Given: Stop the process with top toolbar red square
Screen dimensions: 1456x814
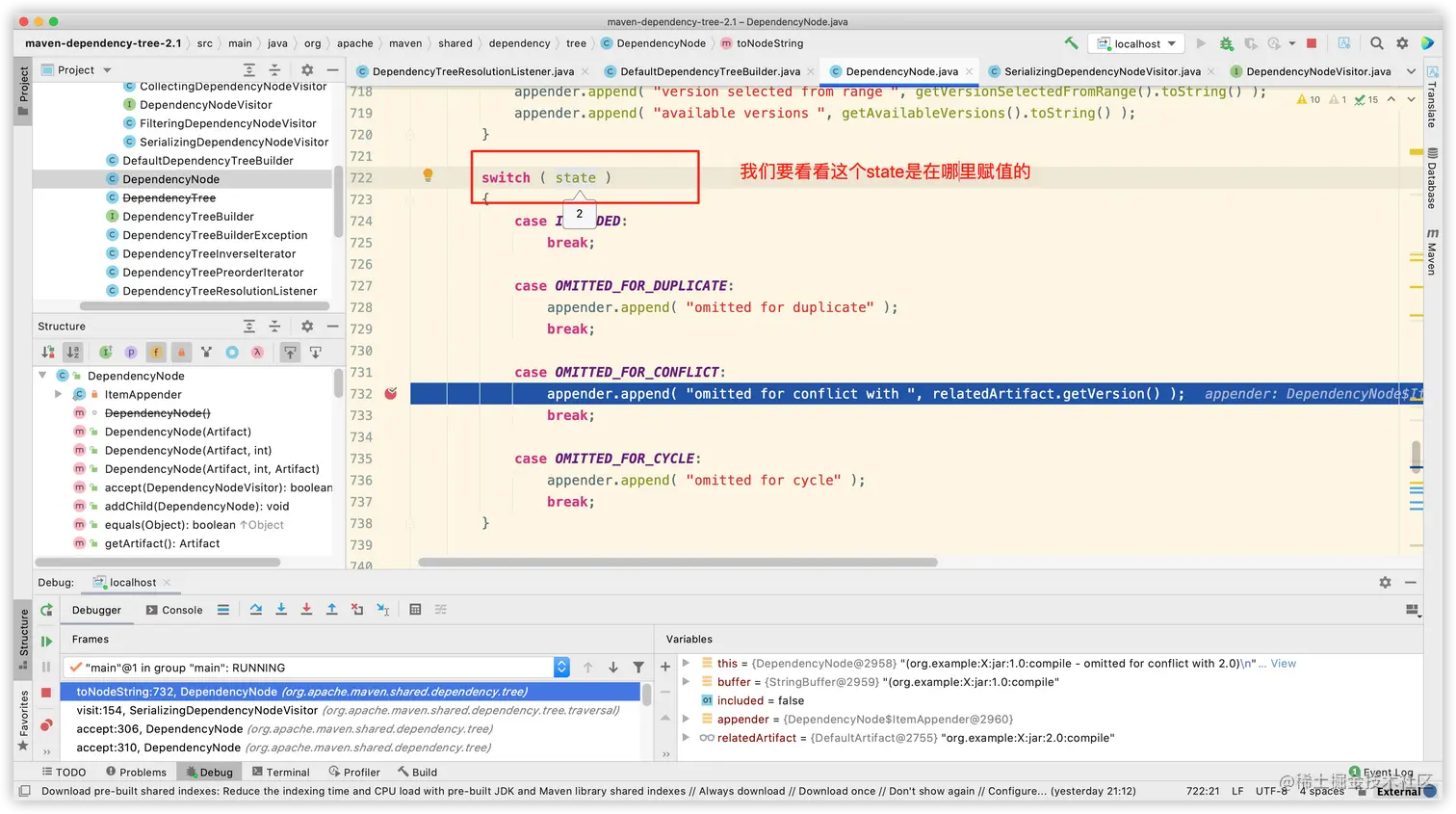Looking at the screenshot, I should click(1312, 43).
